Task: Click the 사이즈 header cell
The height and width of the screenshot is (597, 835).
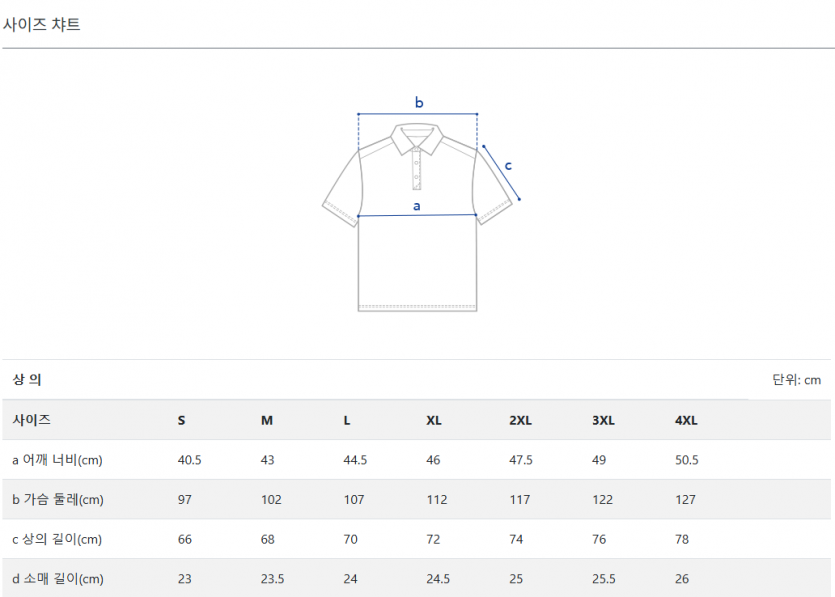Action: [x=32, y=420]
